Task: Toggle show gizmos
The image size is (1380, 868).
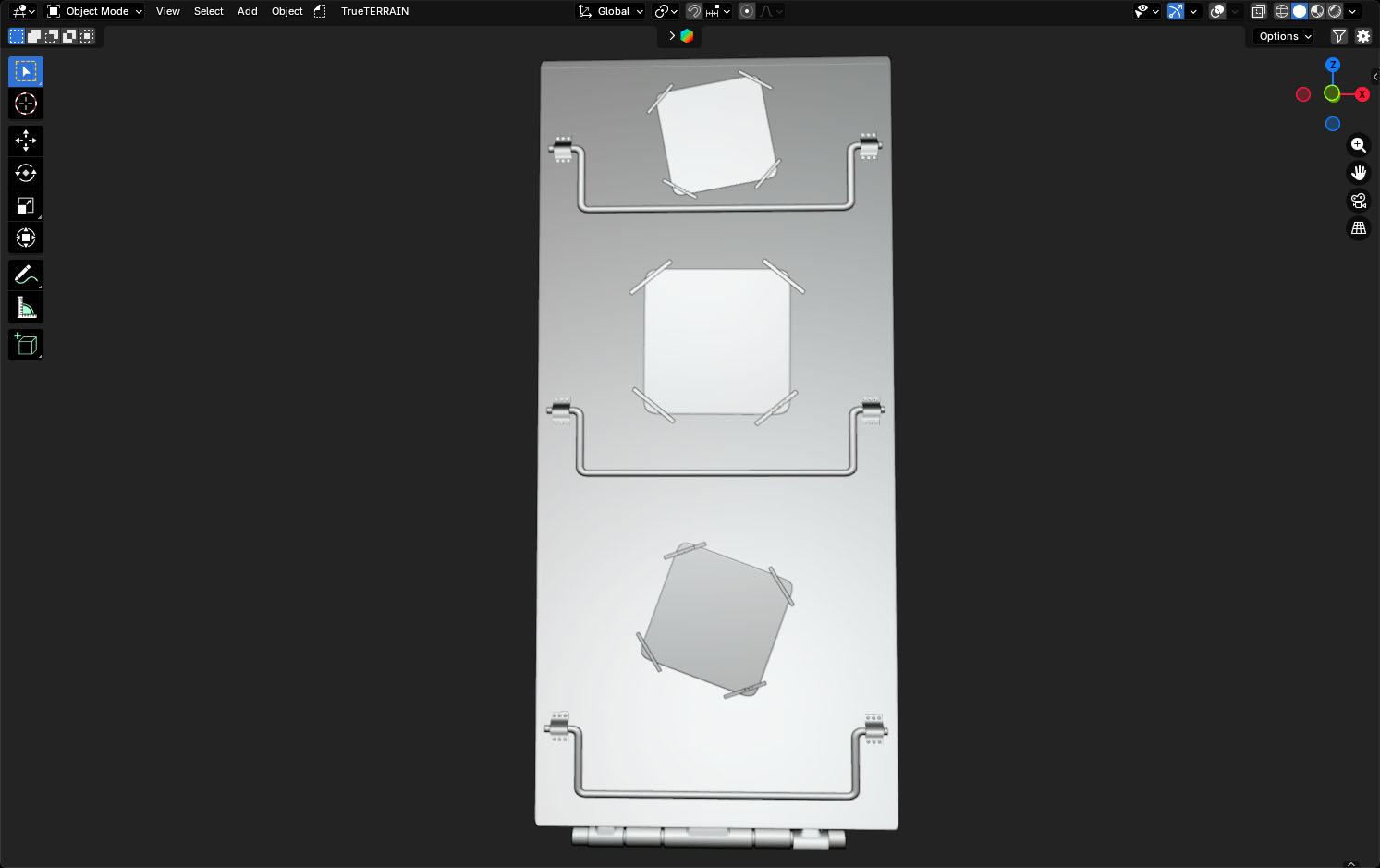Action: tap(1176, 11)
